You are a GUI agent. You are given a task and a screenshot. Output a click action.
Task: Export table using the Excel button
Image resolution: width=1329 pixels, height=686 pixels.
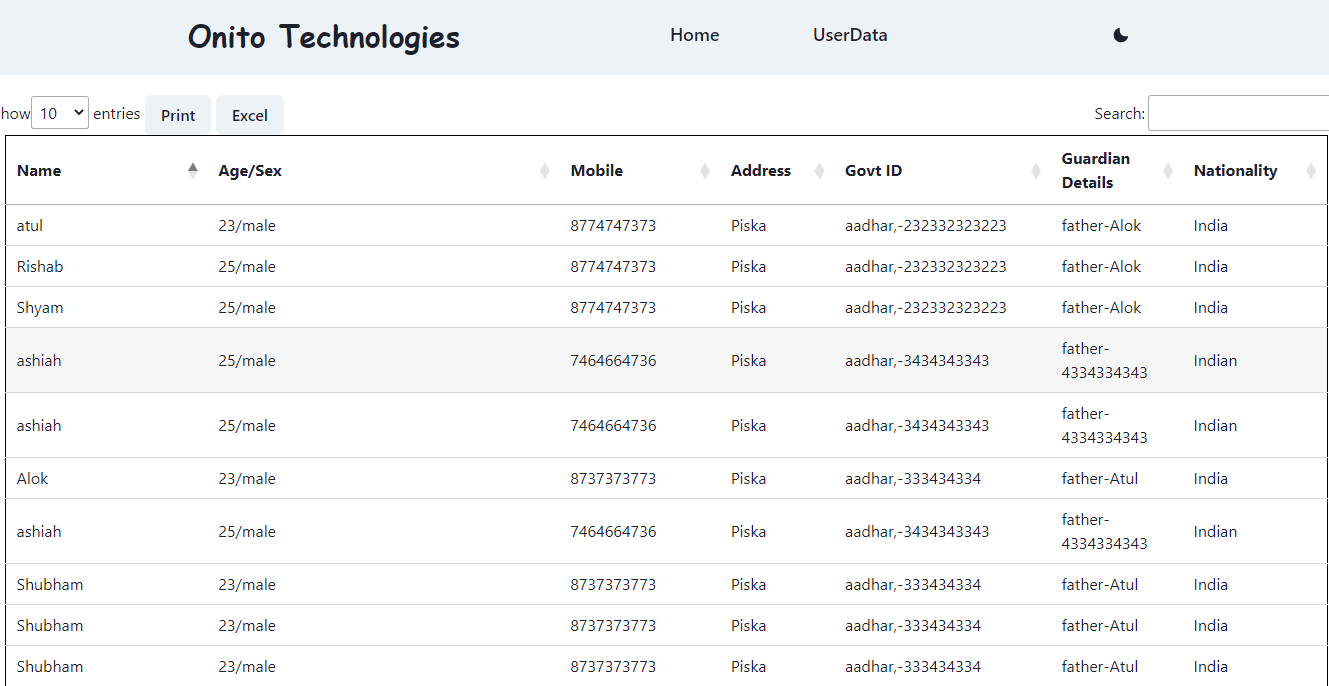click(x=250, y=115)
